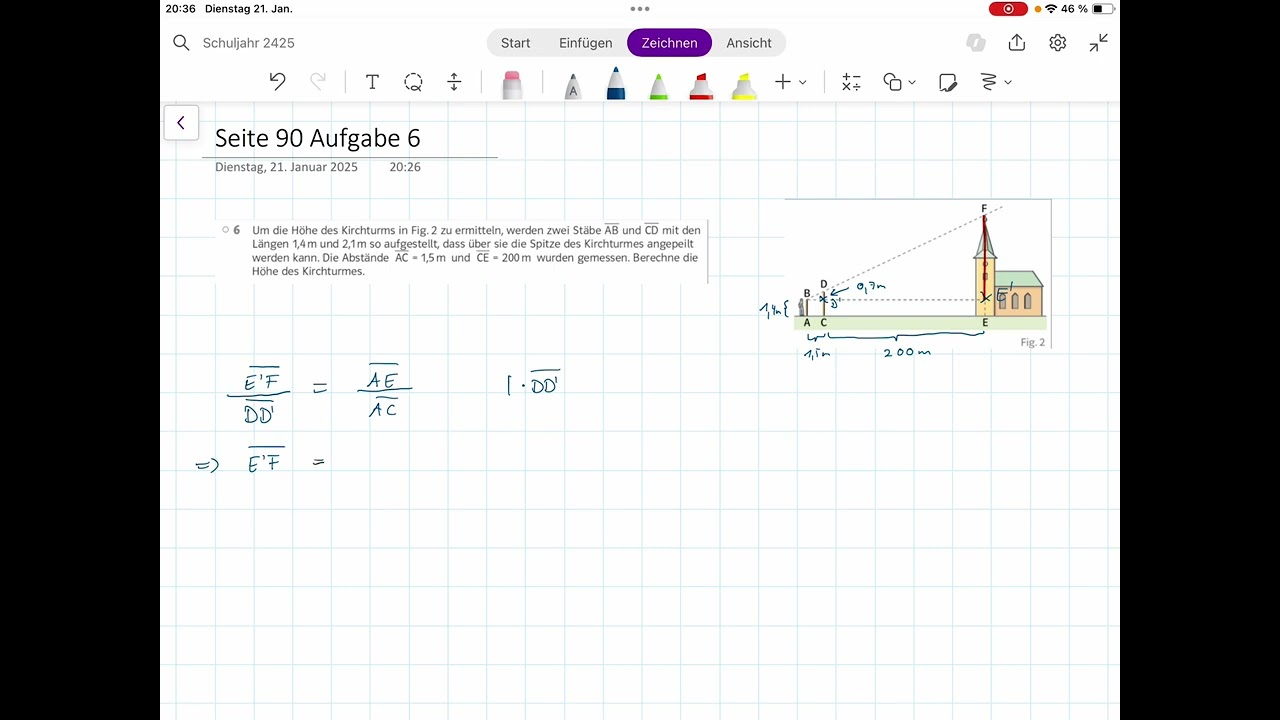Tap the red screen recording indicator

pos(1008,9)
